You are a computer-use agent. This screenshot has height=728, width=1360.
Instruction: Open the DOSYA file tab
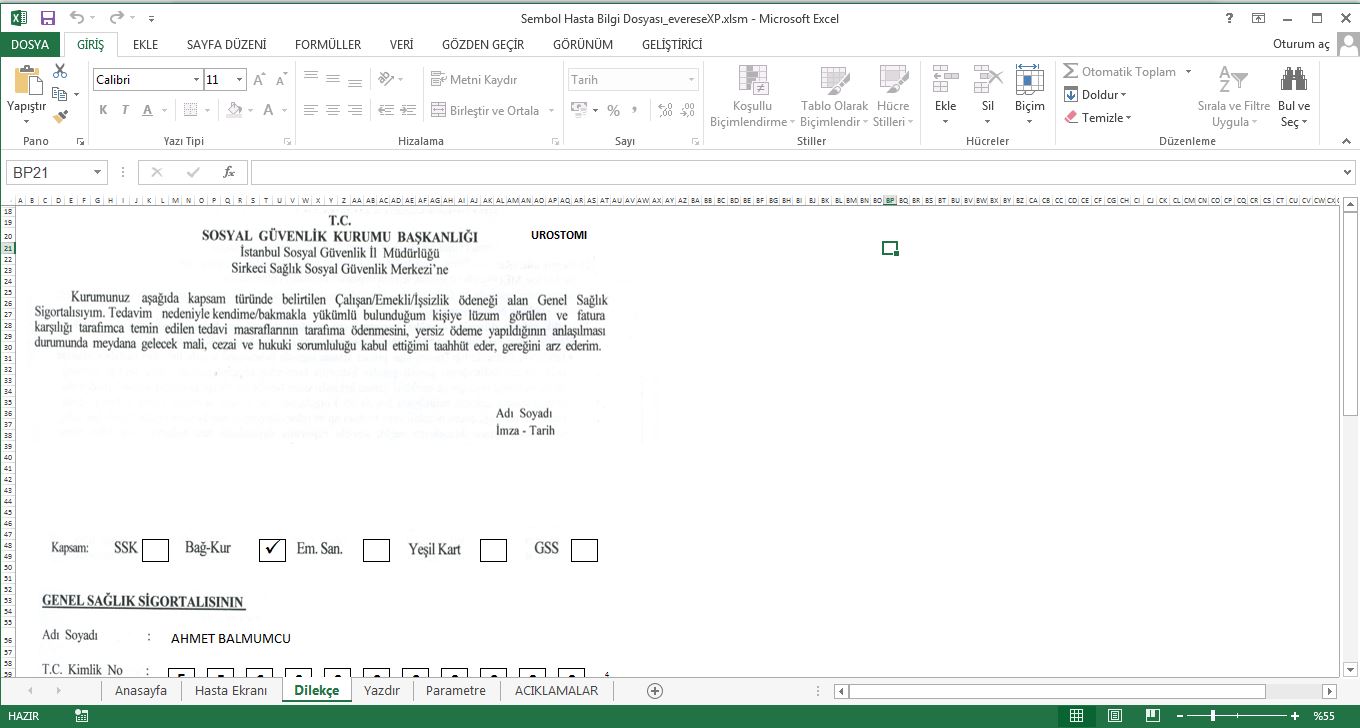(30, 44)
